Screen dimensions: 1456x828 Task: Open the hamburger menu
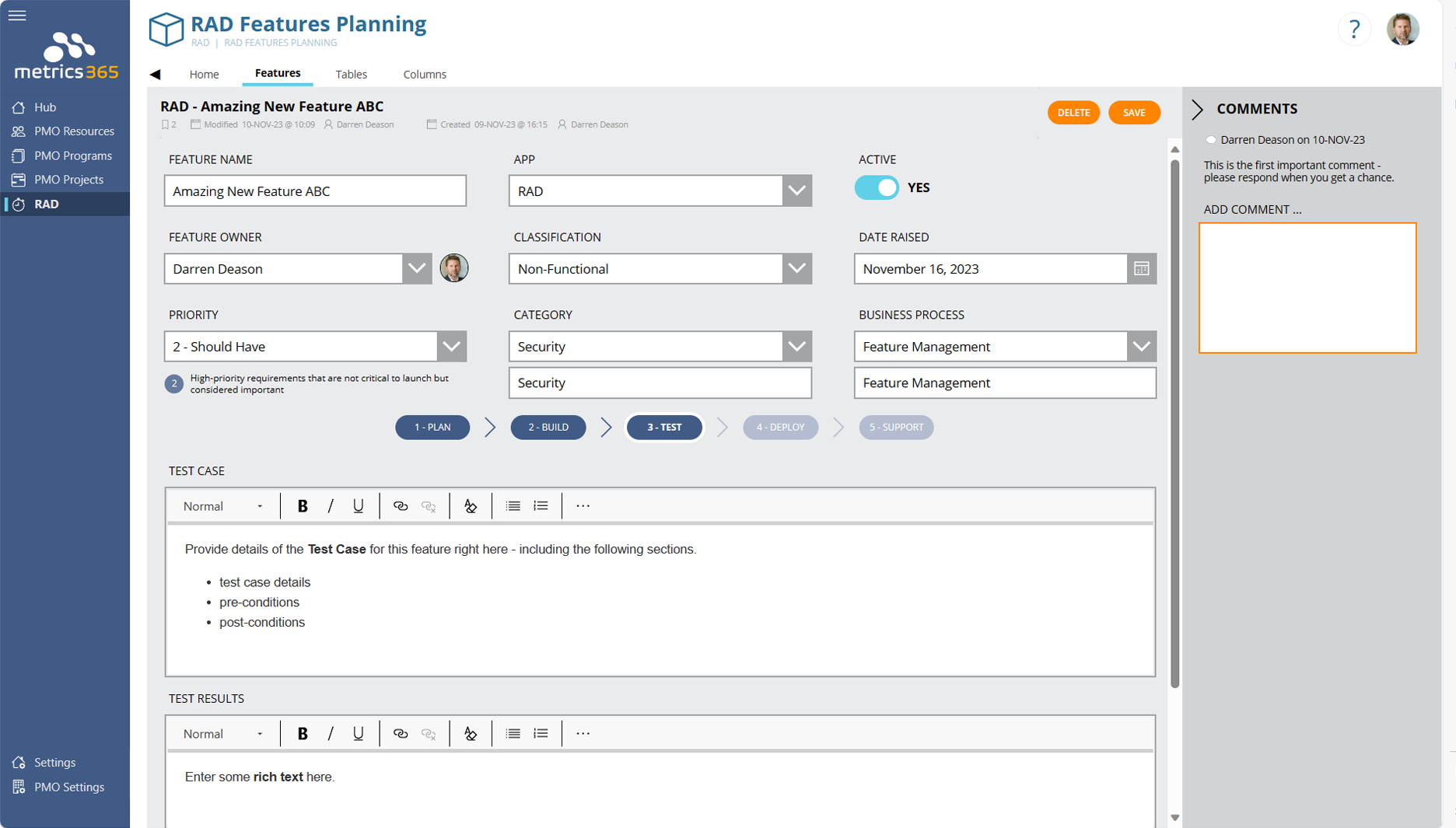(x=17, y=16)
